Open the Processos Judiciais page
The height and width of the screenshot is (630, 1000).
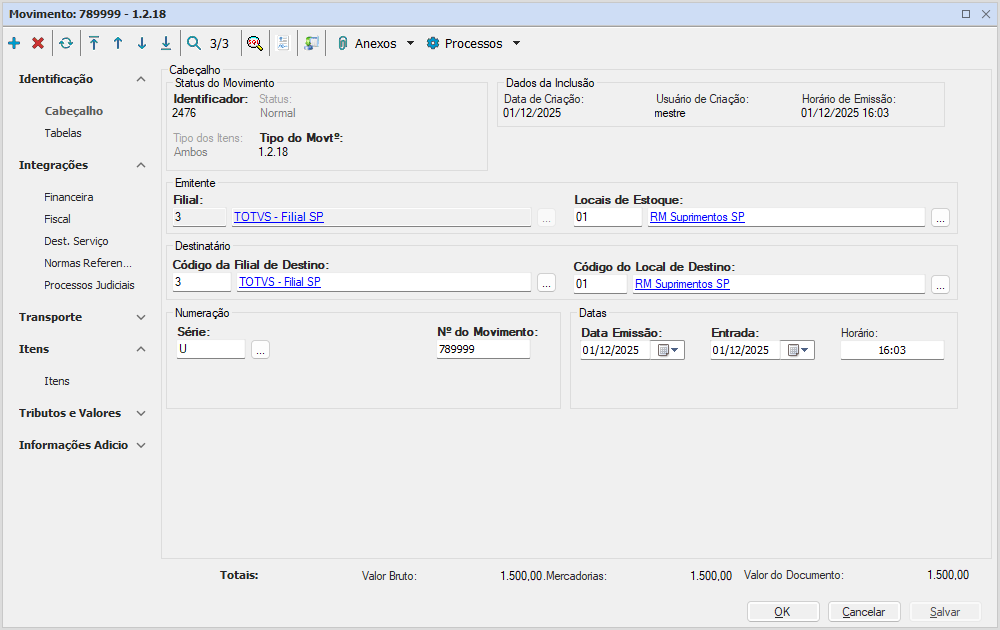pos(89,285)
